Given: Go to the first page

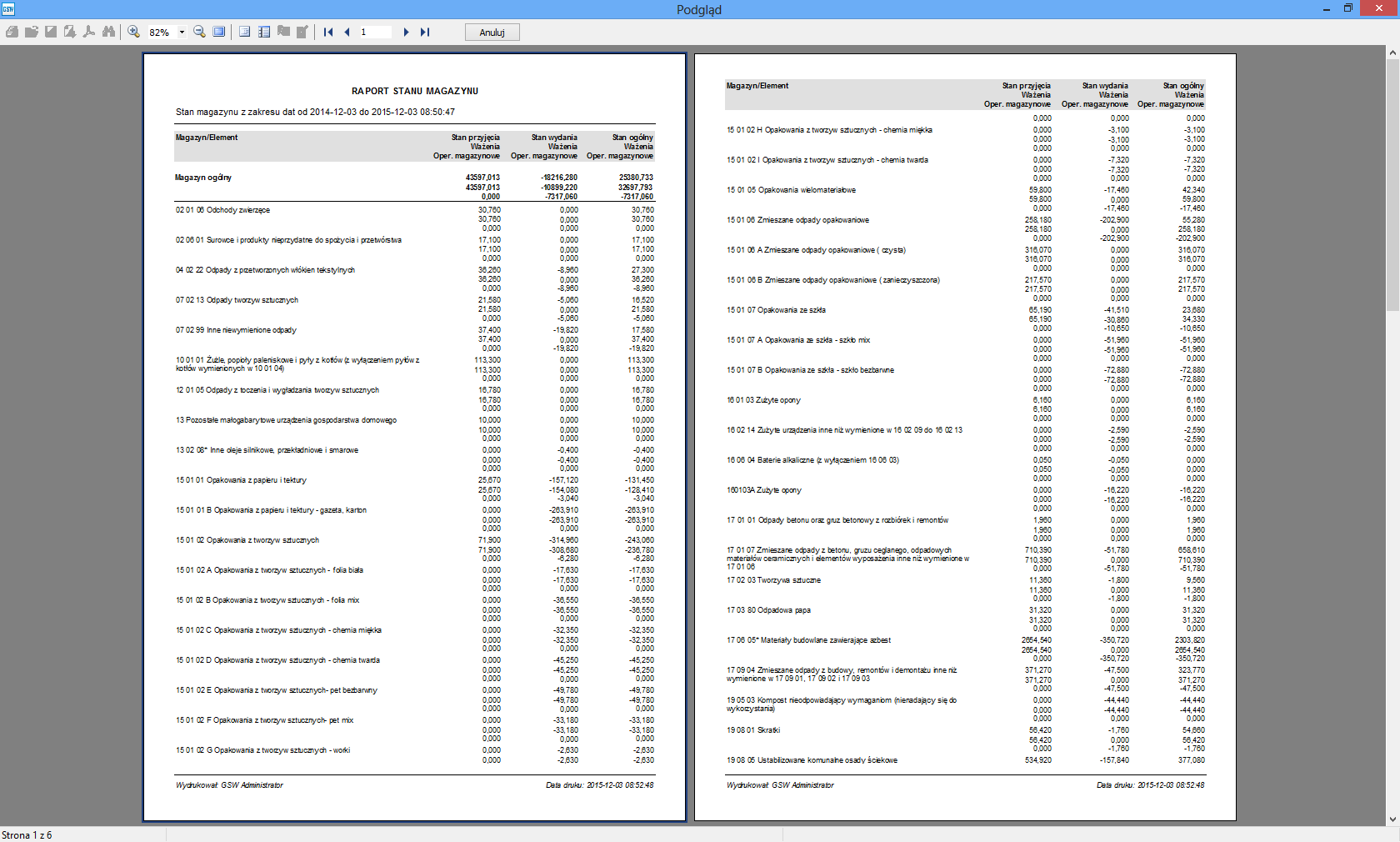Looking at the screenshot, I should [328, 32].
